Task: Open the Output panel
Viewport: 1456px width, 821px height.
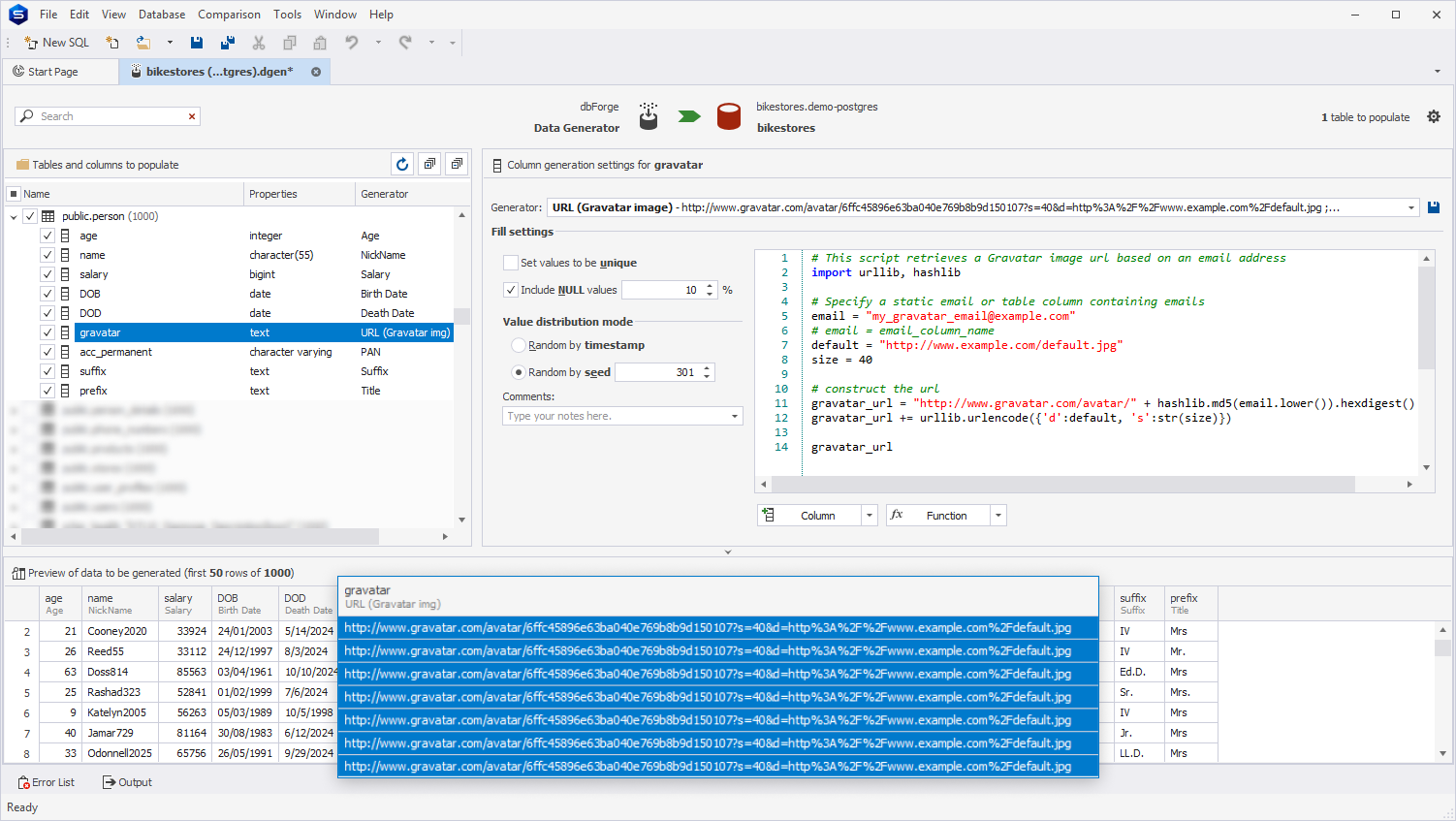Action: coord(127,782)
